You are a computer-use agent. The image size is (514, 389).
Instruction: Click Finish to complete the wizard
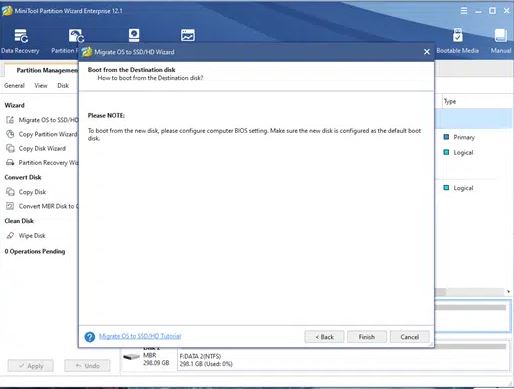(x=367, y=337)
